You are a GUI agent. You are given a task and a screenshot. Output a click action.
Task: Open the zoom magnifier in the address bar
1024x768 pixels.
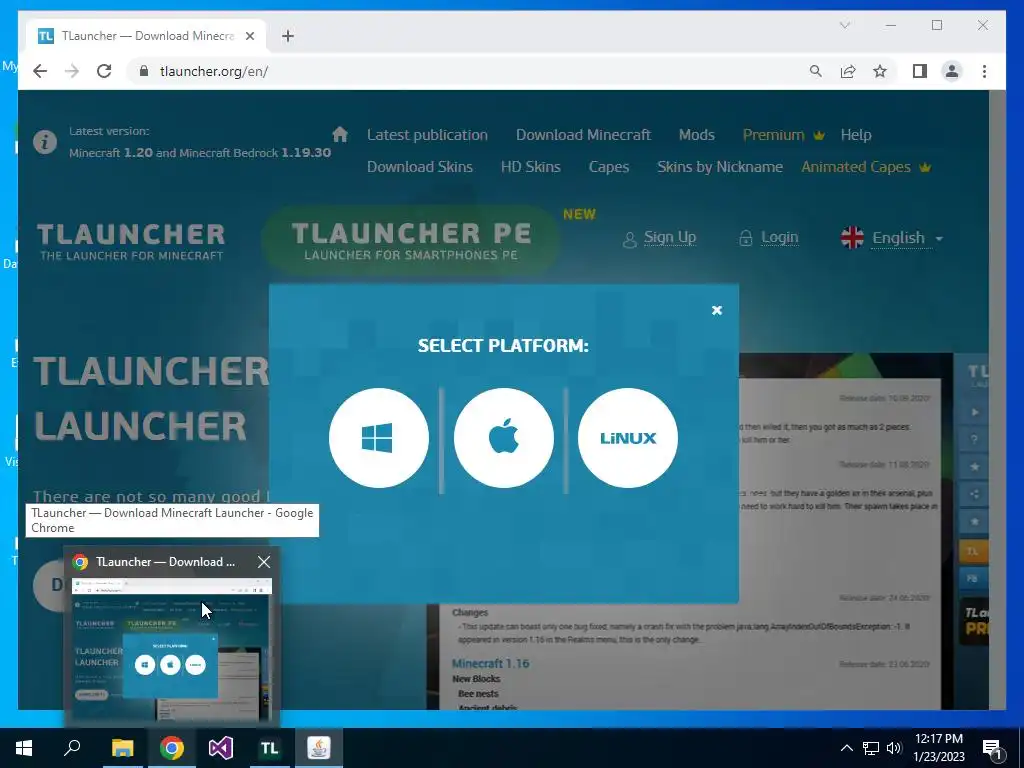coord(816,71)
